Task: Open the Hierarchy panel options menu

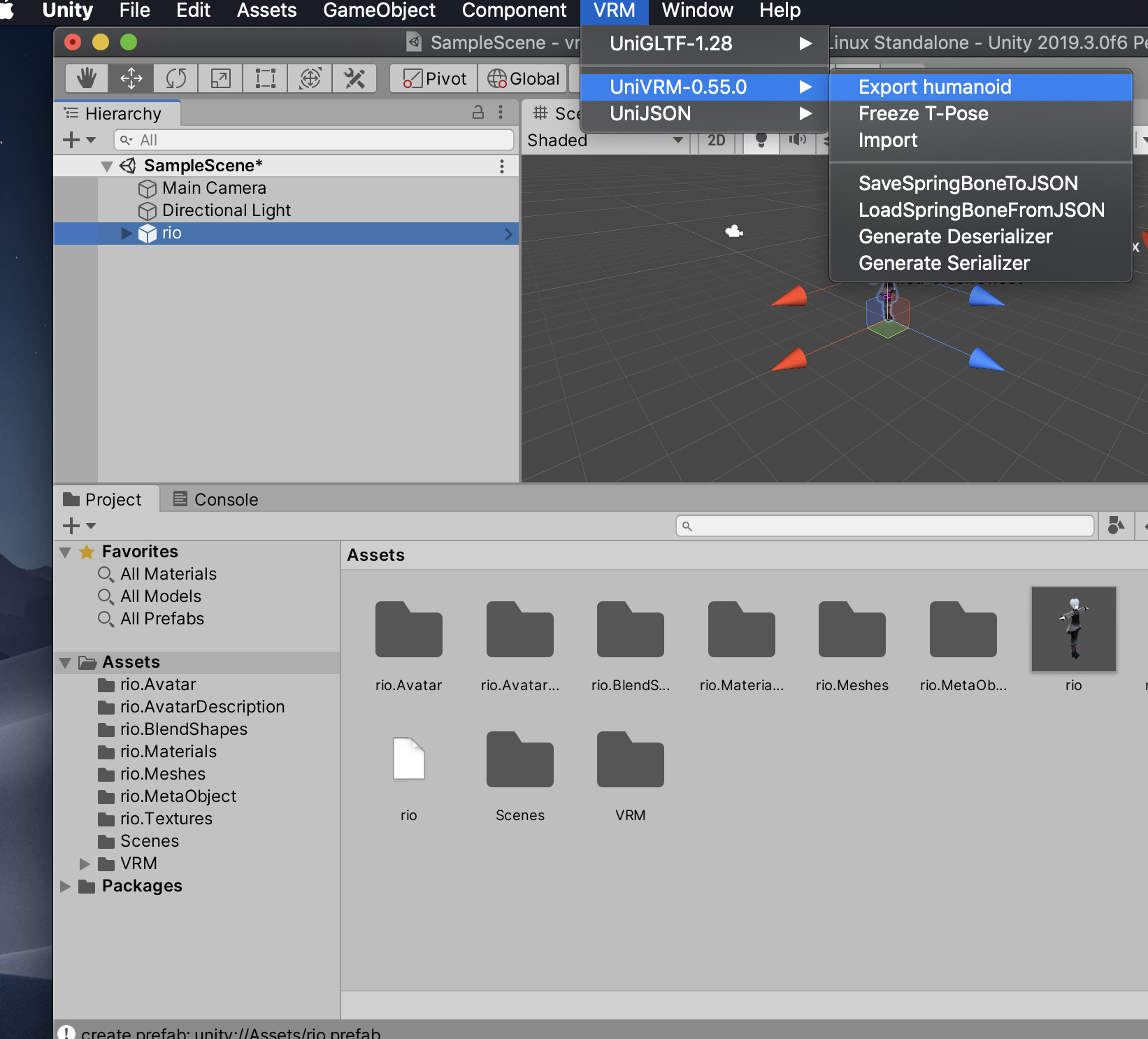Action: [x=501, y=112]
